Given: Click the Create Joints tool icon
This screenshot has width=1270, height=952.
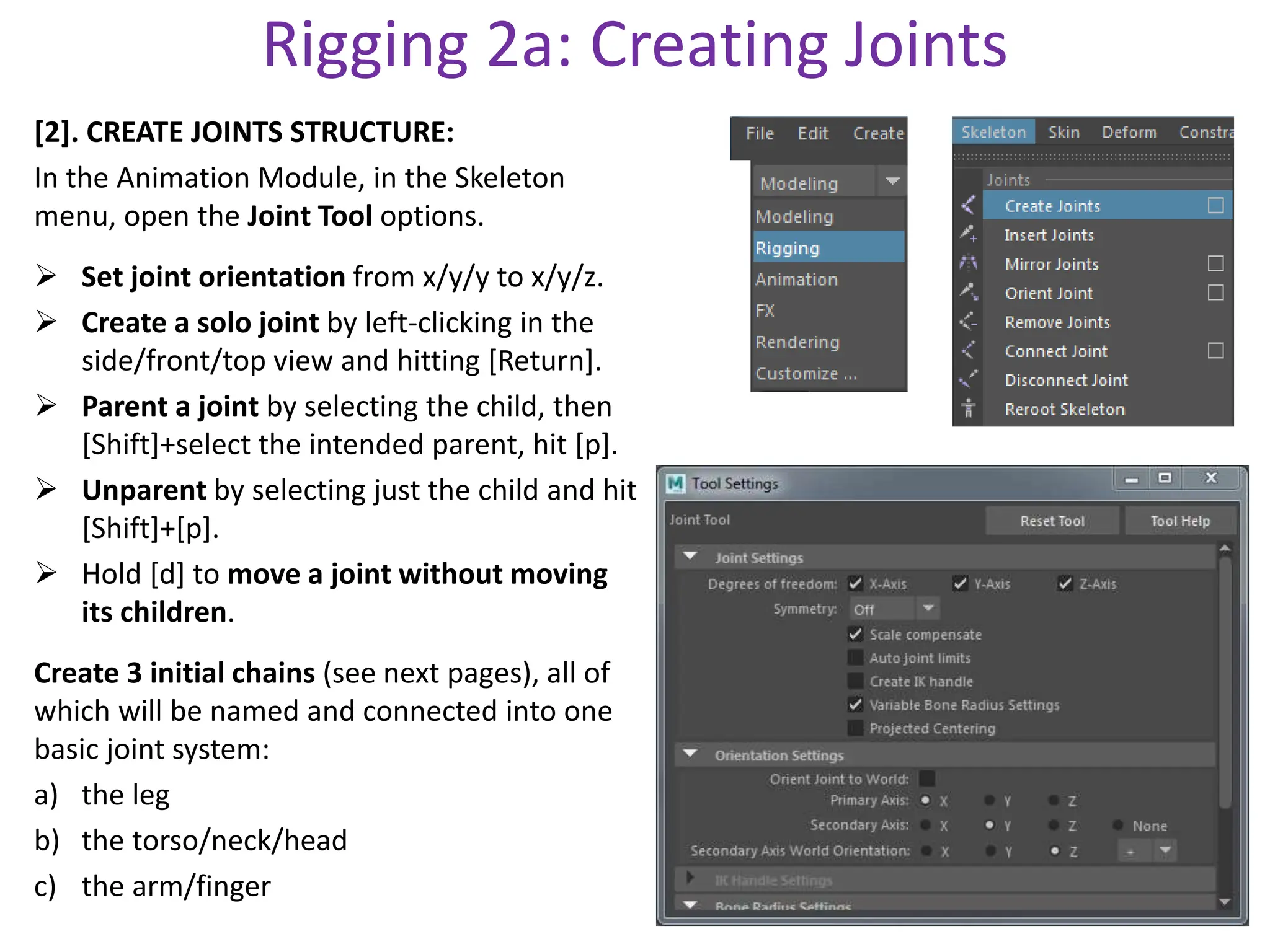Looking at the screenshot, I should click(x=968, y=205).
